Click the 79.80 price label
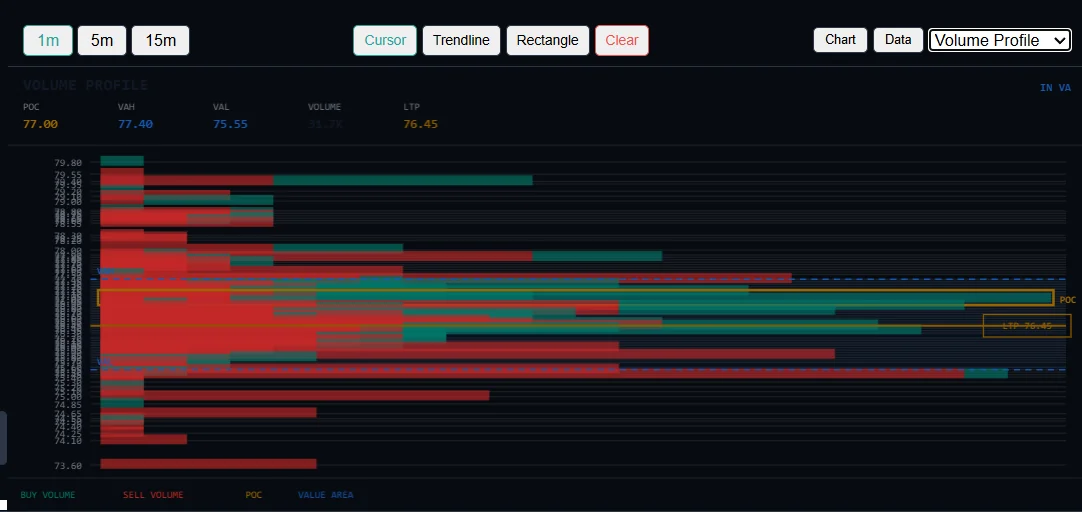 (x=68, y=163)
